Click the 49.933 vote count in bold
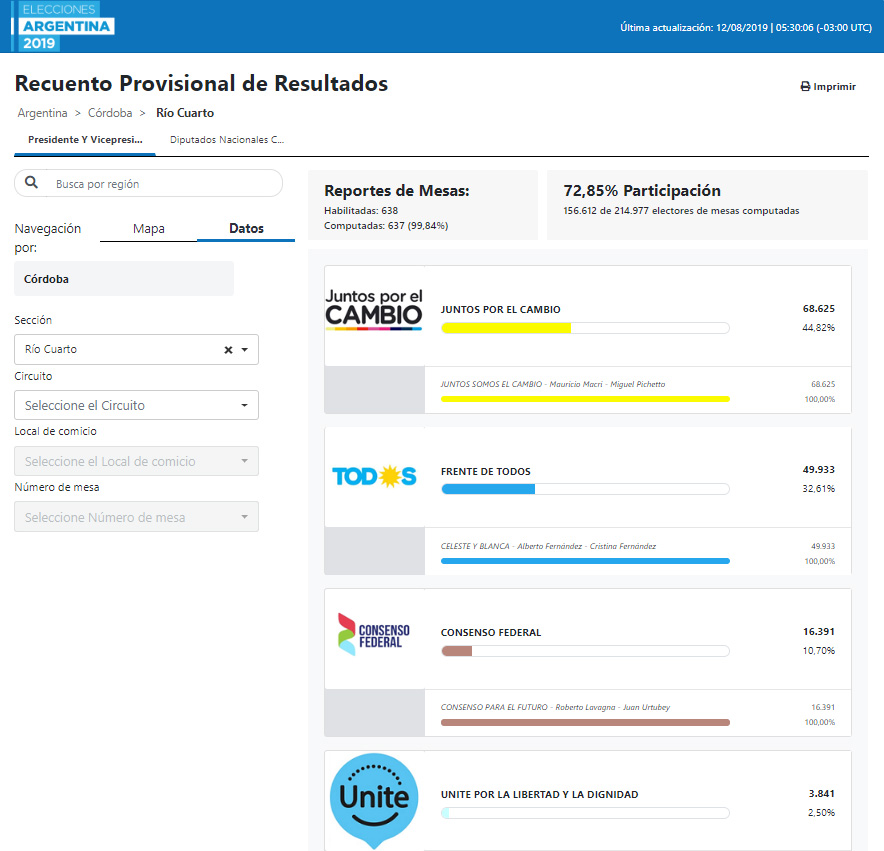 tap(819, 470)
